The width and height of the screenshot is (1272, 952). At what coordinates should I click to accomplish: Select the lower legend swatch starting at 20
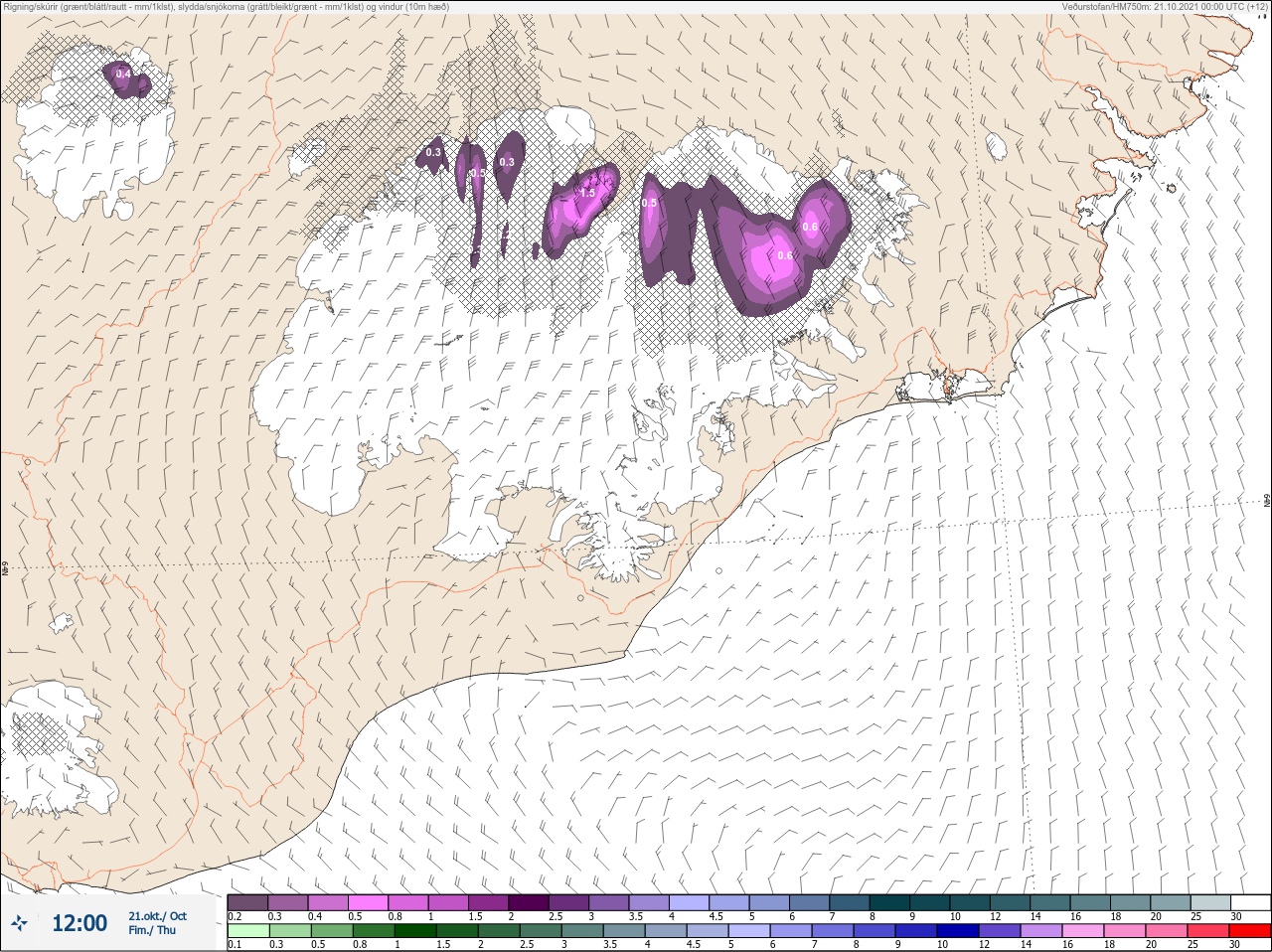click(x=1167, y=931)
